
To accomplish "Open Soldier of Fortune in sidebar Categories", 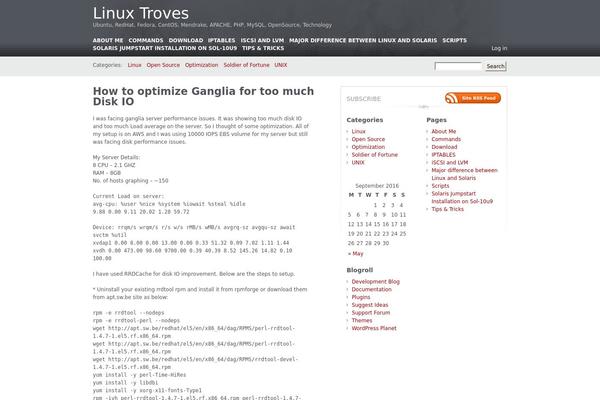I will pyautogui.click(x=375, y=155).
